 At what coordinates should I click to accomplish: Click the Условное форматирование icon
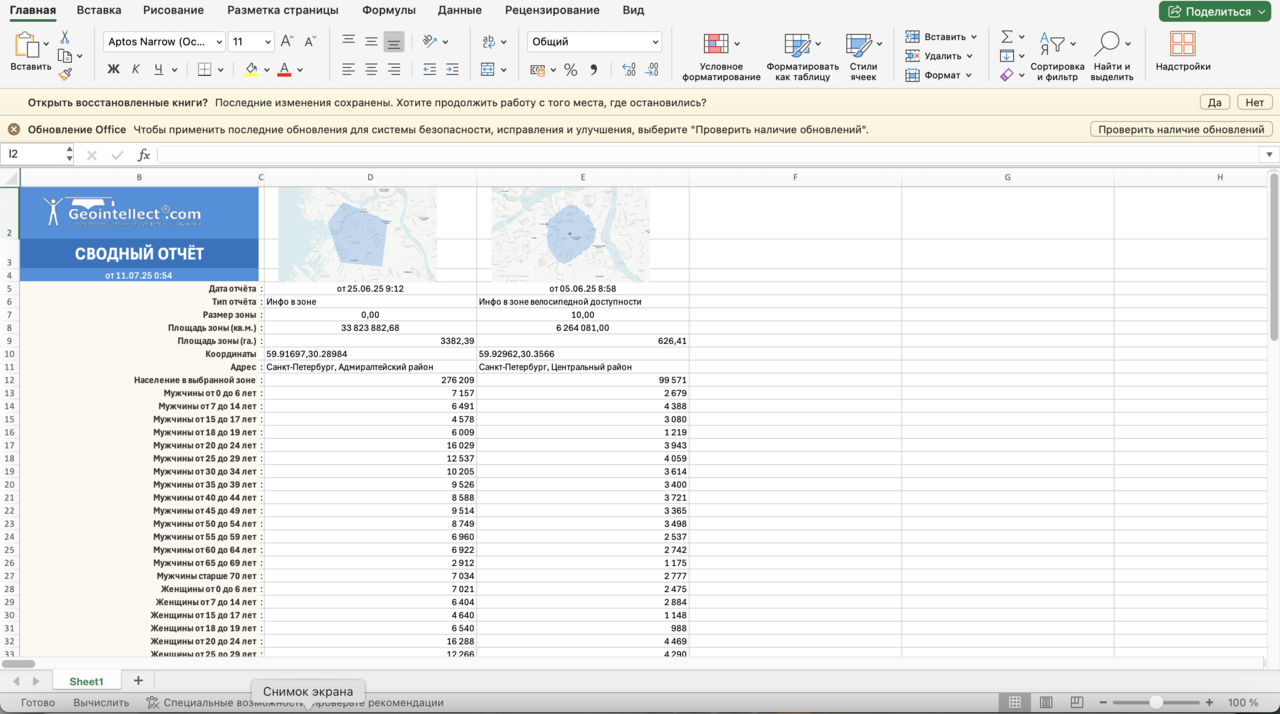click(x=716, y=44)
